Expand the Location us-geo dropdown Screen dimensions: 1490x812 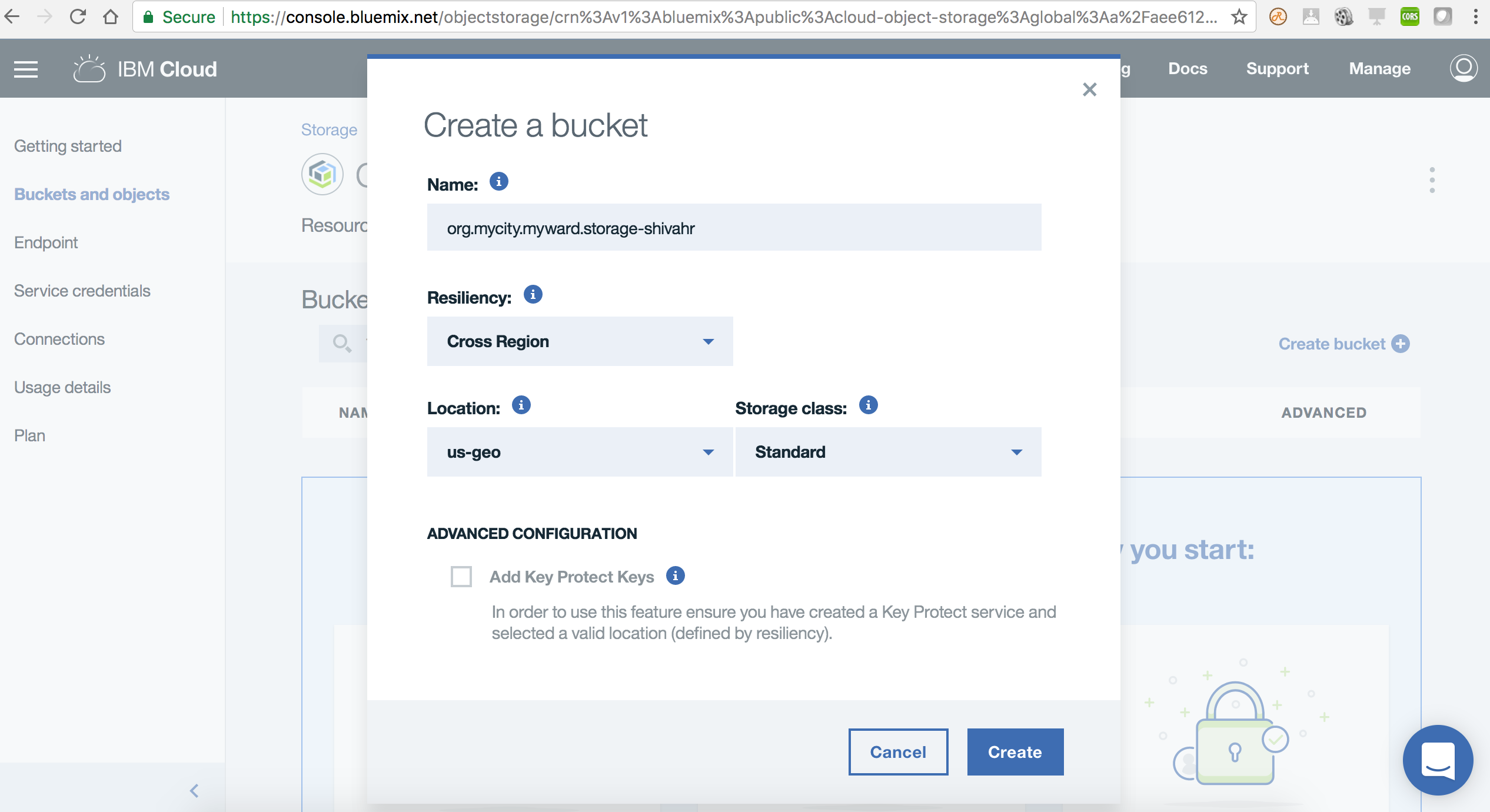(580, 452)
